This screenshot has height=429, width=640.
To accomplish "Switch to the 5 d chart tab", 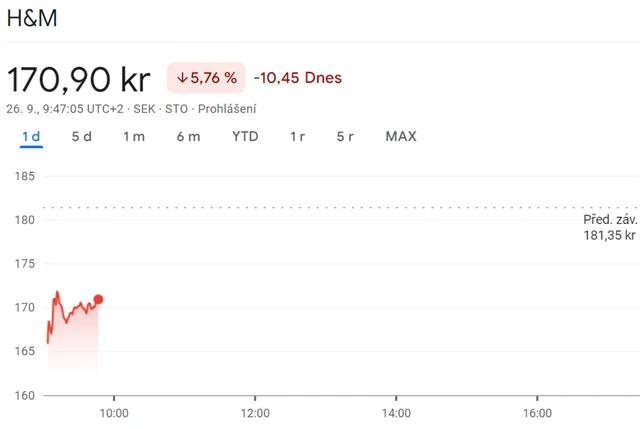I will pos(82,136).
